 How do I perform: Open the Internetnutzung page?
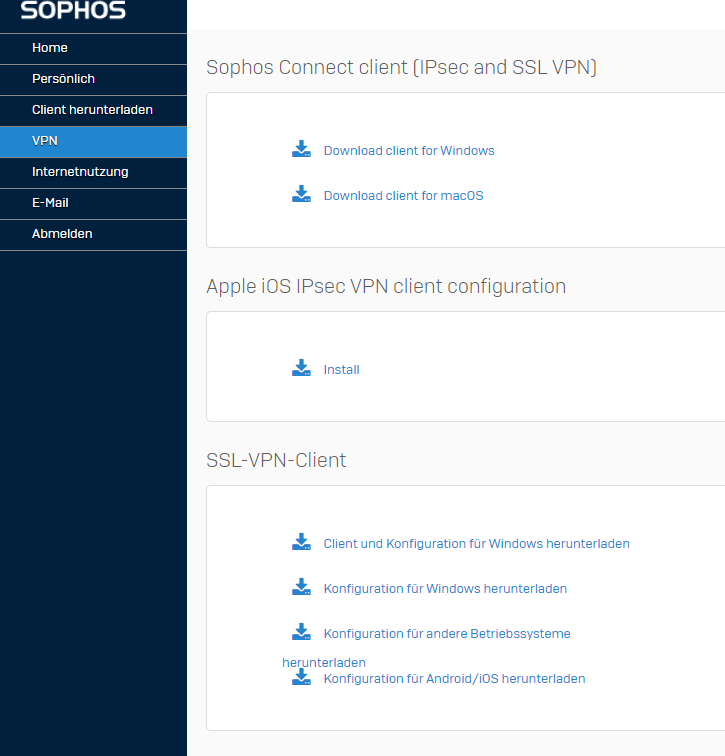(x=80, y=172)
